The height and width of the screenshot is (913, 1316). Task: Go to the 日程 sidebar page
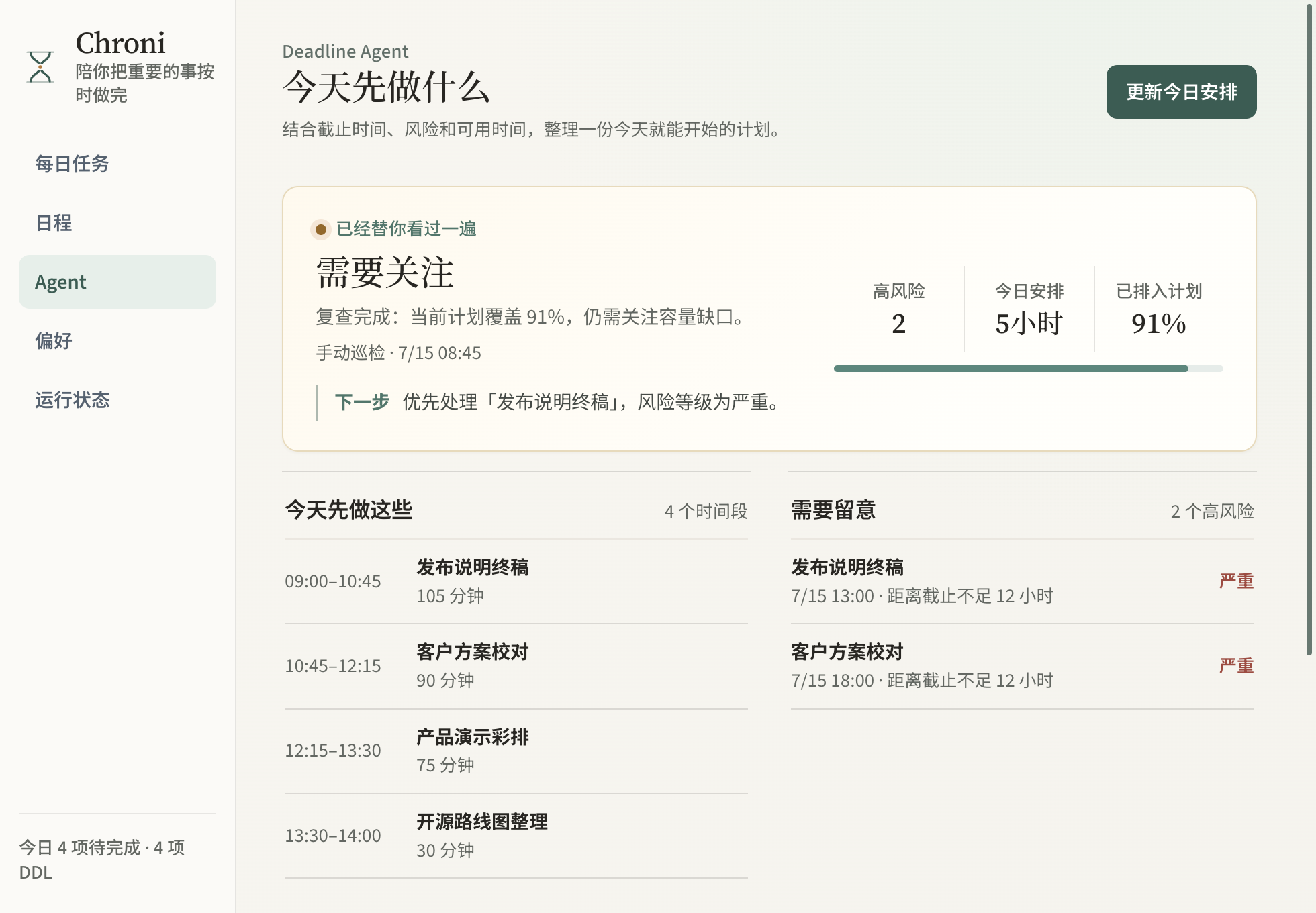pos(117,223)
